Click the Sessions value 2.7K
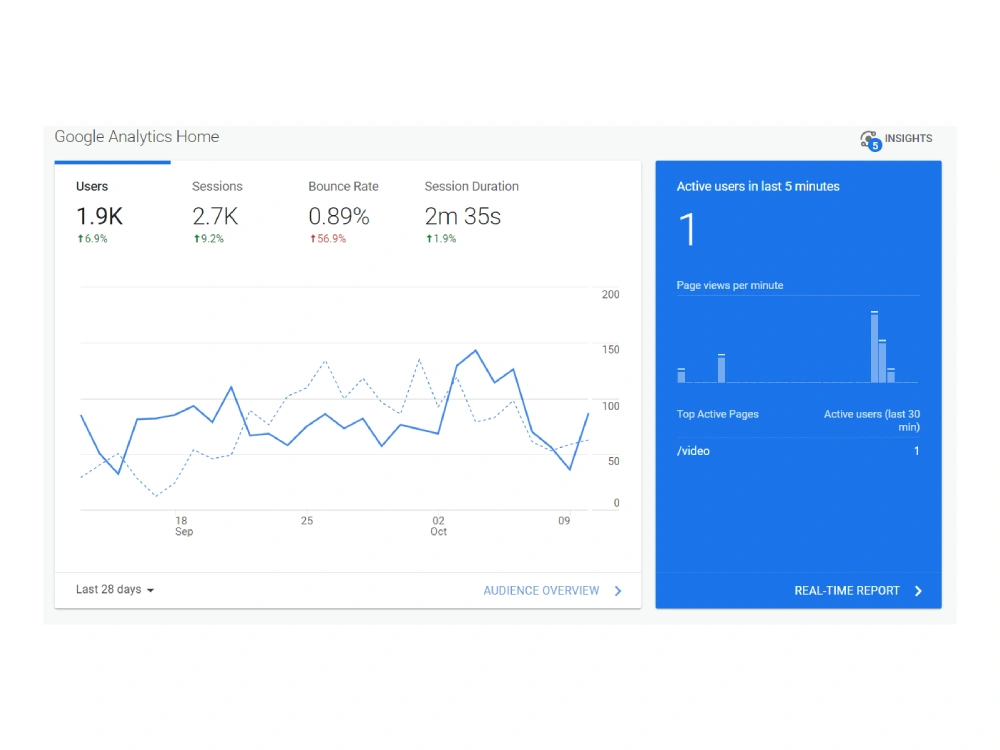This screenshot has height=750, width=1000. 216,217
